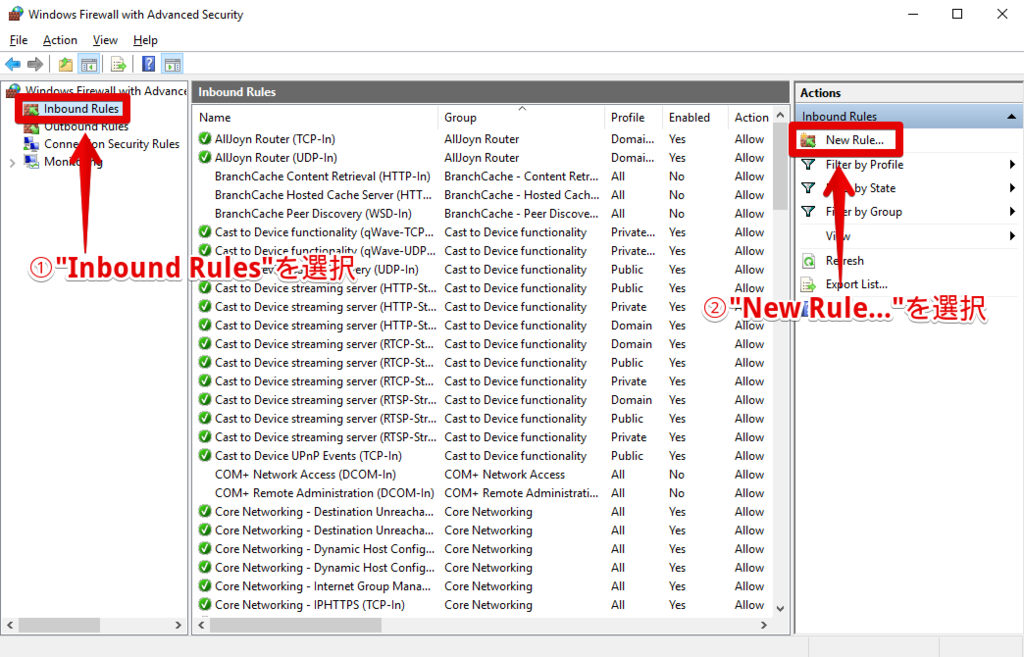Select BranchCache Hosted Cache Server rule

point(323,195)
